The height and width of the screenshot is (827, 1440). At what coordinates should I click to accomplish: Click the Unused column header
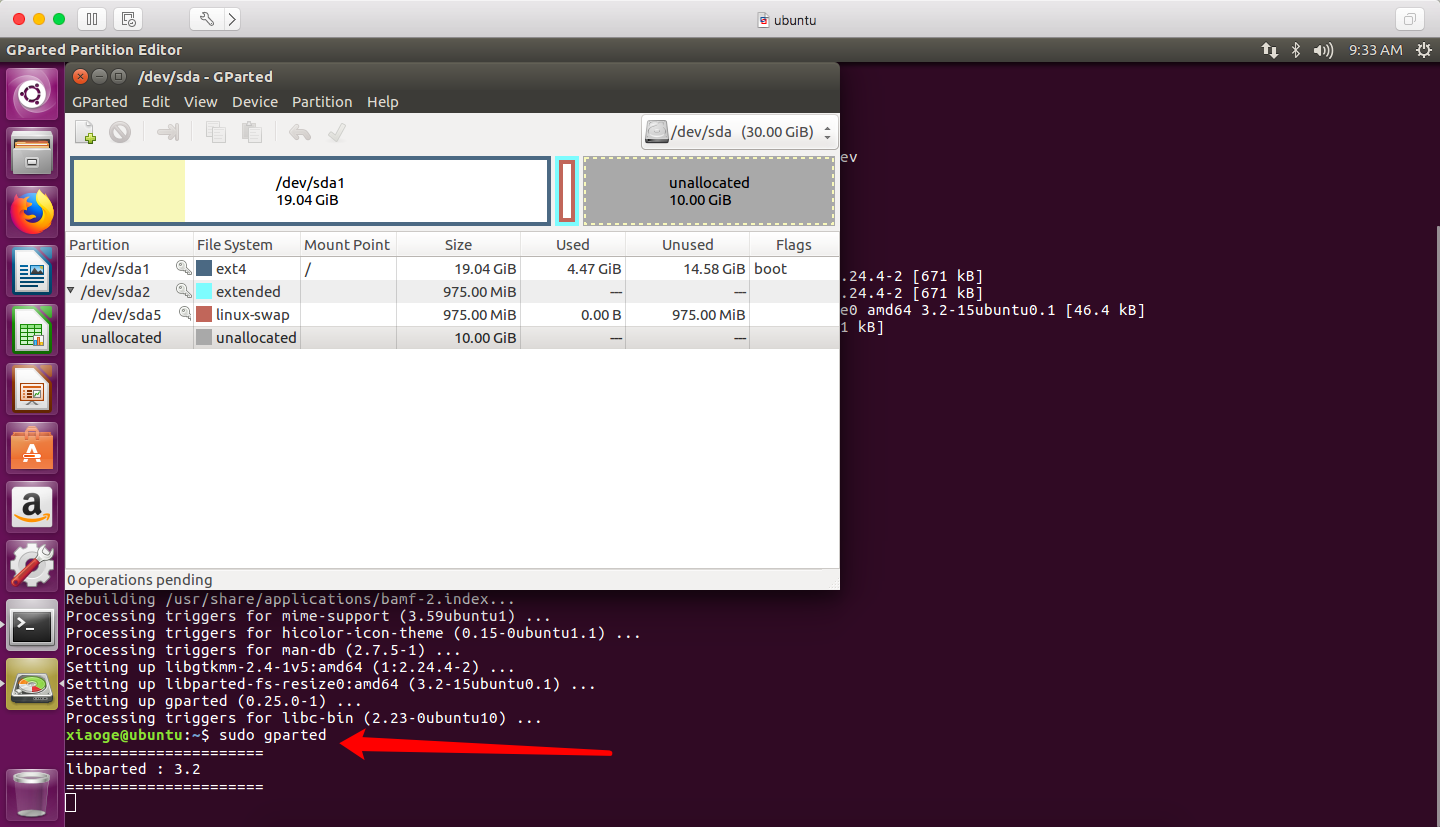pos(687,245)
